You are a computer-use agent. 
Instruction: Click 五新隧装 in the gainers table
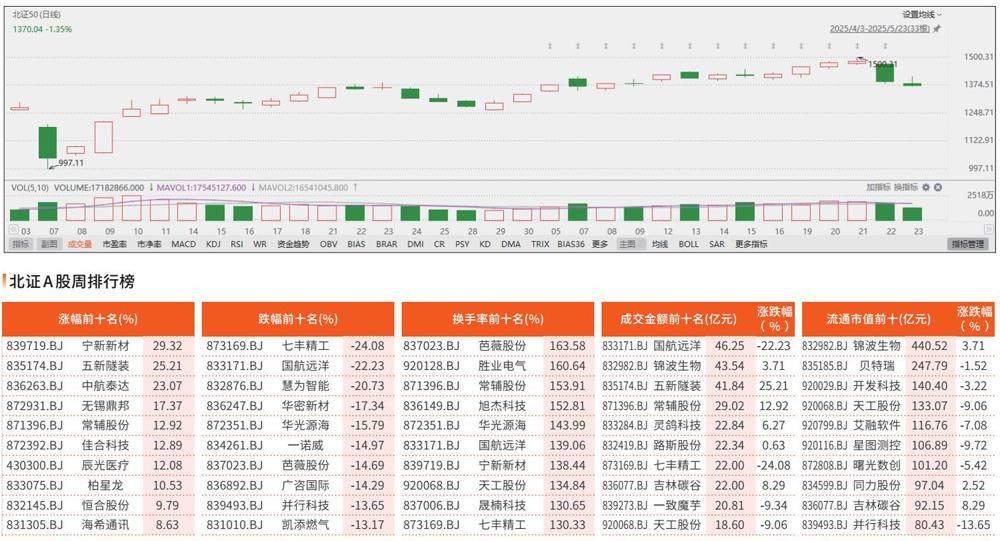[x=105, y=366]
